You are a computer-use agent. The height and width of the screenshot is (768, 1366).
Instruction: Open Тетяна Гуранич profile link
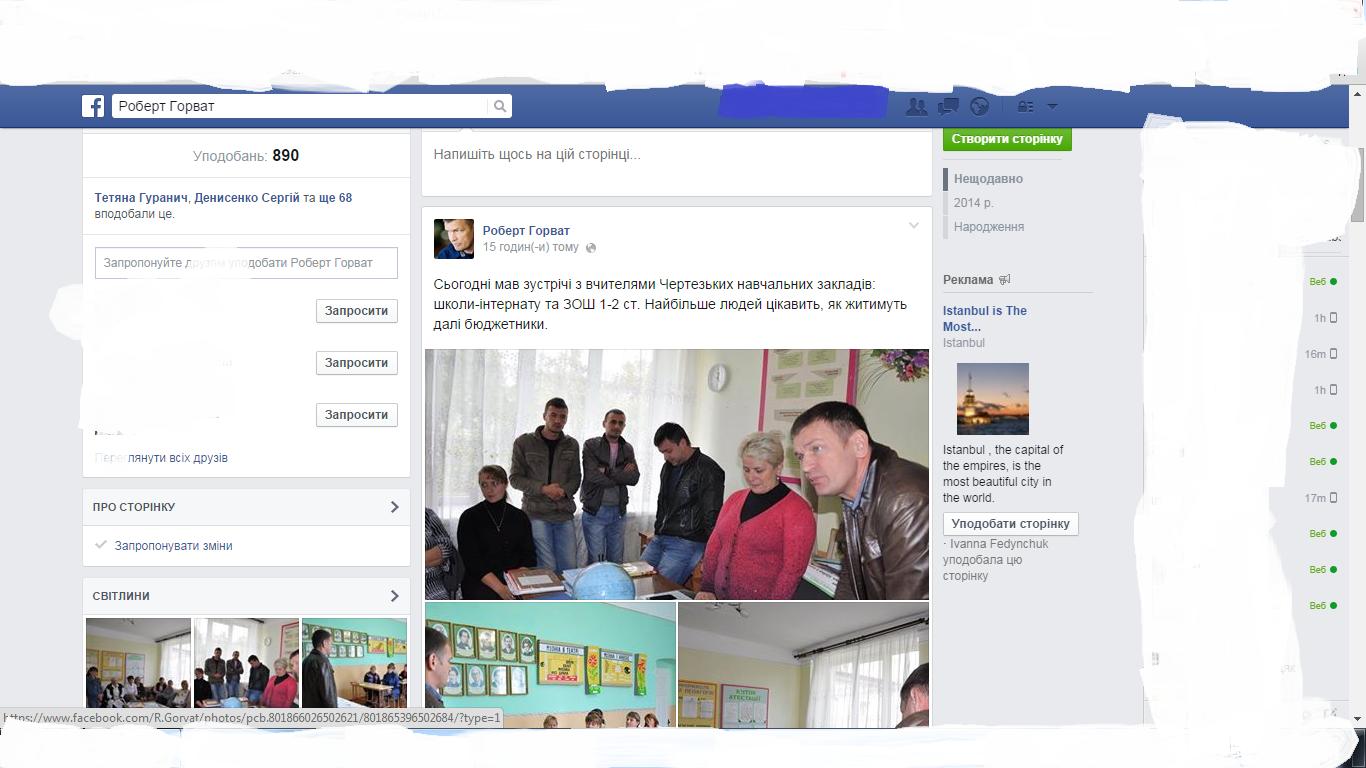(141, 198)
